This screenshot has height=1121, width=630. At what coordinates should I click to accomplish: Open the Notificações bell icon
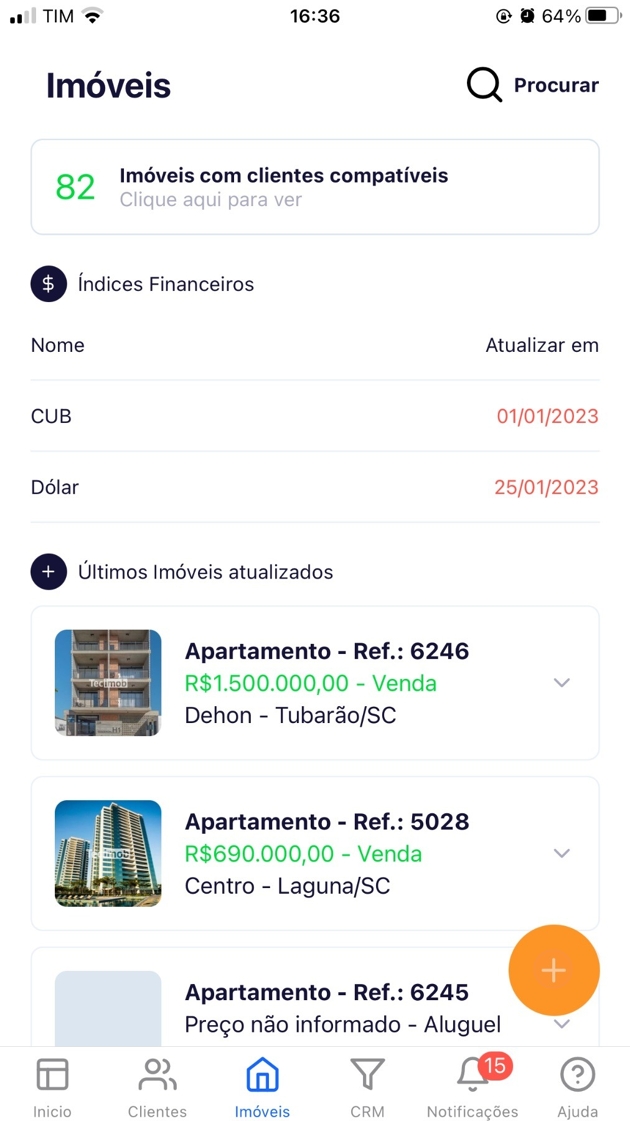pyautogui.click(x=473, y=1076)
